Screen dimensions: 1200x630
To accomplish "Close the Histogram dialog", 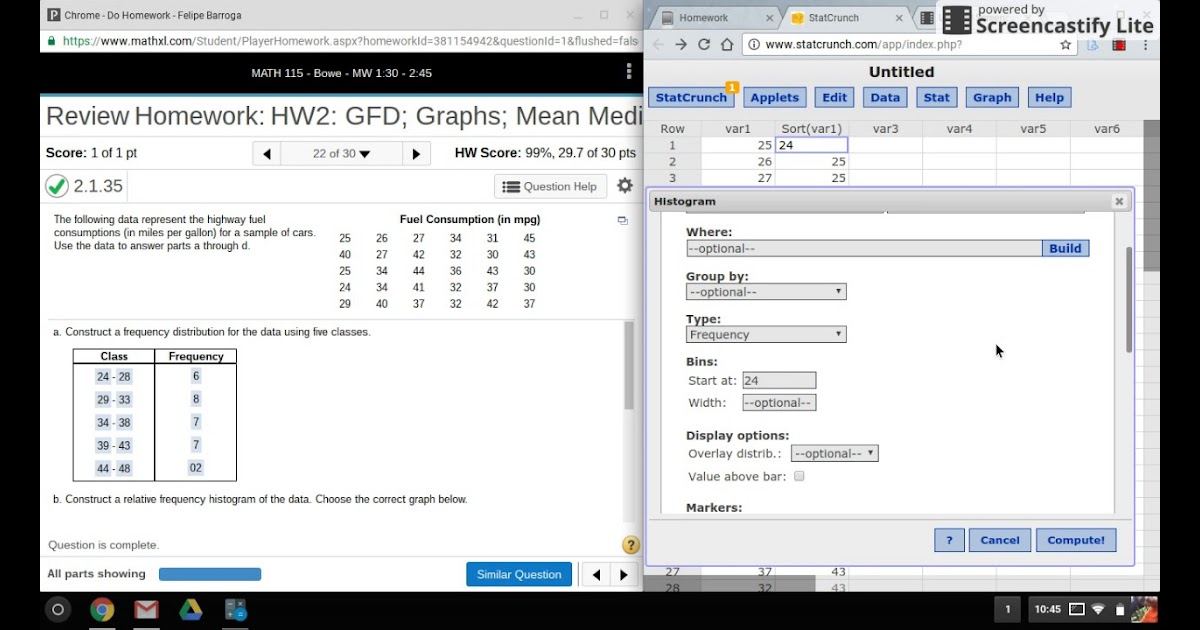I will click(x=1119, y=201).
